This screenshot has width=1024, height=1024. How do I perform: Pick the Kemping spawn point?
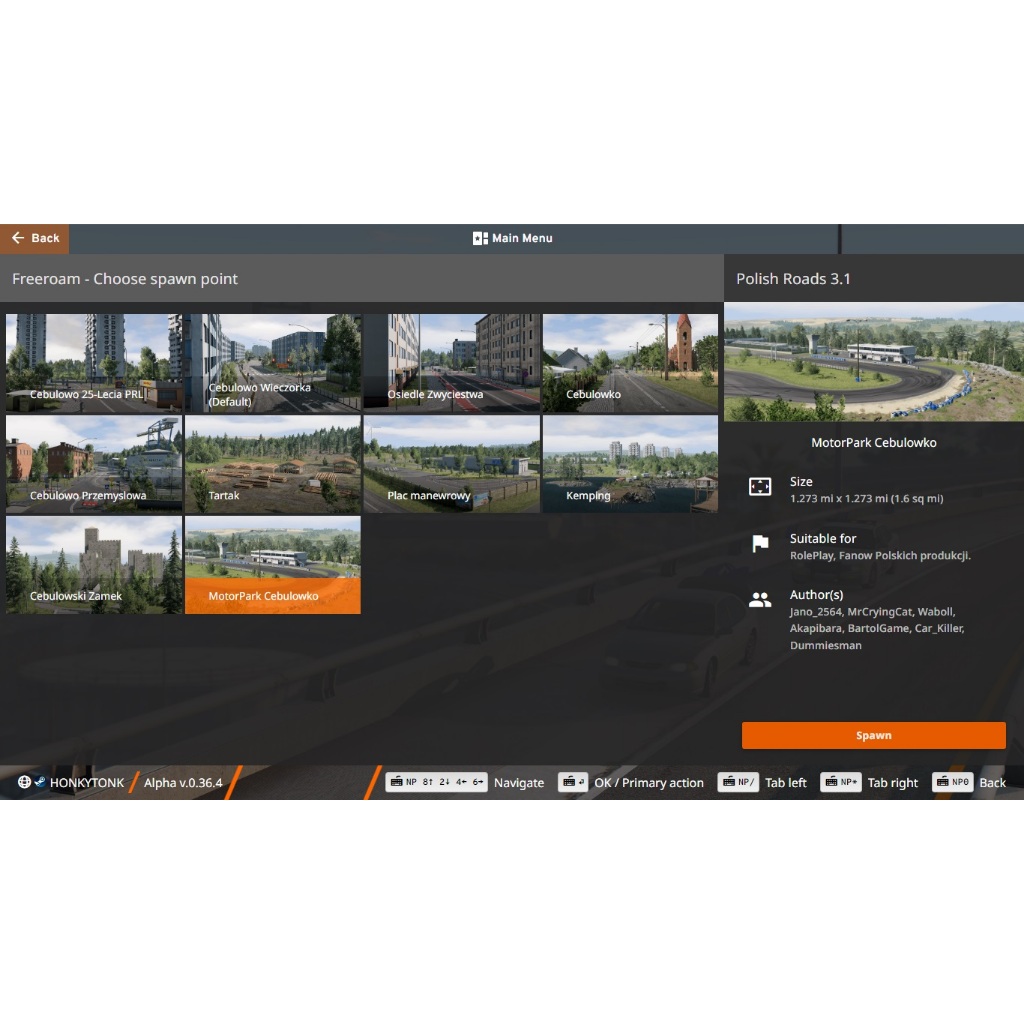630,464
